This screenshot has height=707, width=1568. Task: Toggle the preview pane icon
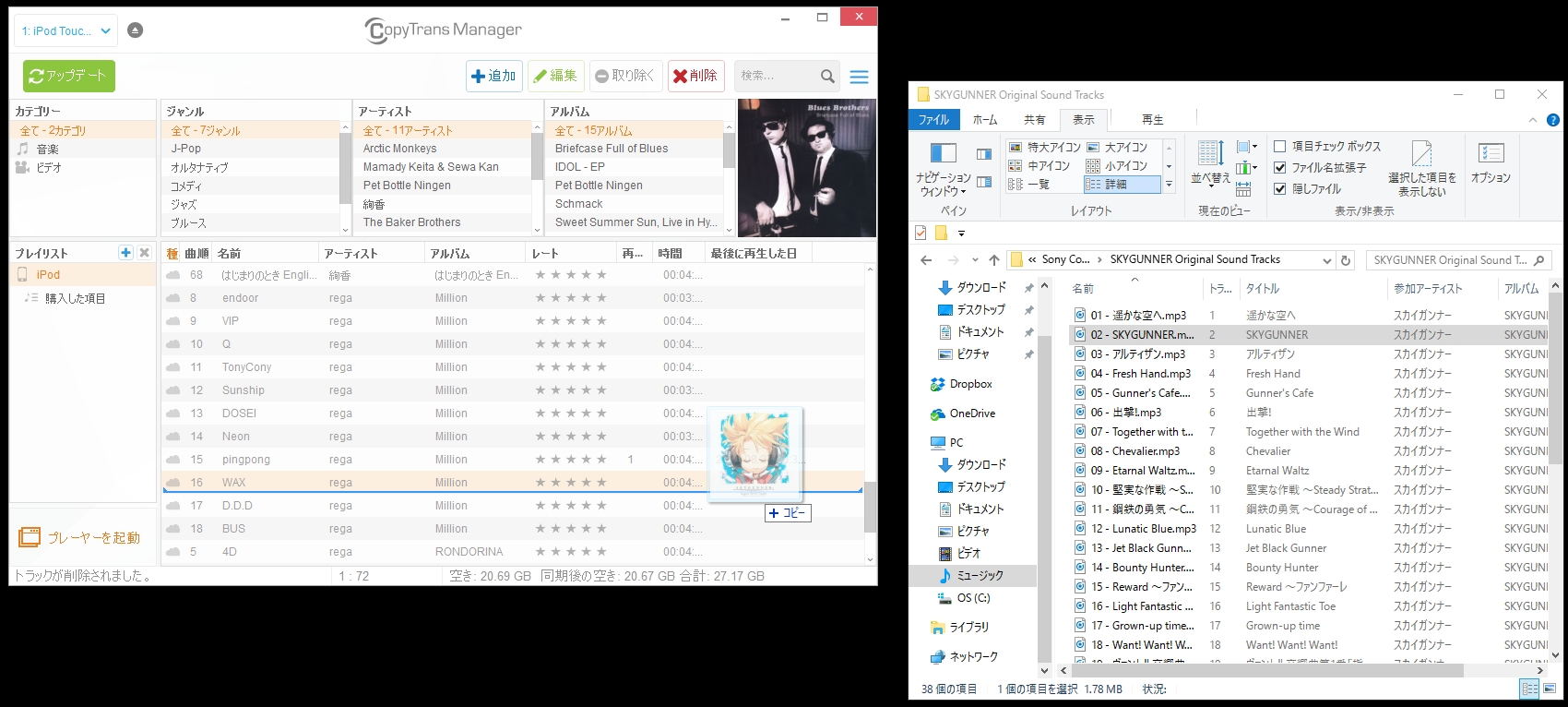pyautogui.click(x=984, y=154)
